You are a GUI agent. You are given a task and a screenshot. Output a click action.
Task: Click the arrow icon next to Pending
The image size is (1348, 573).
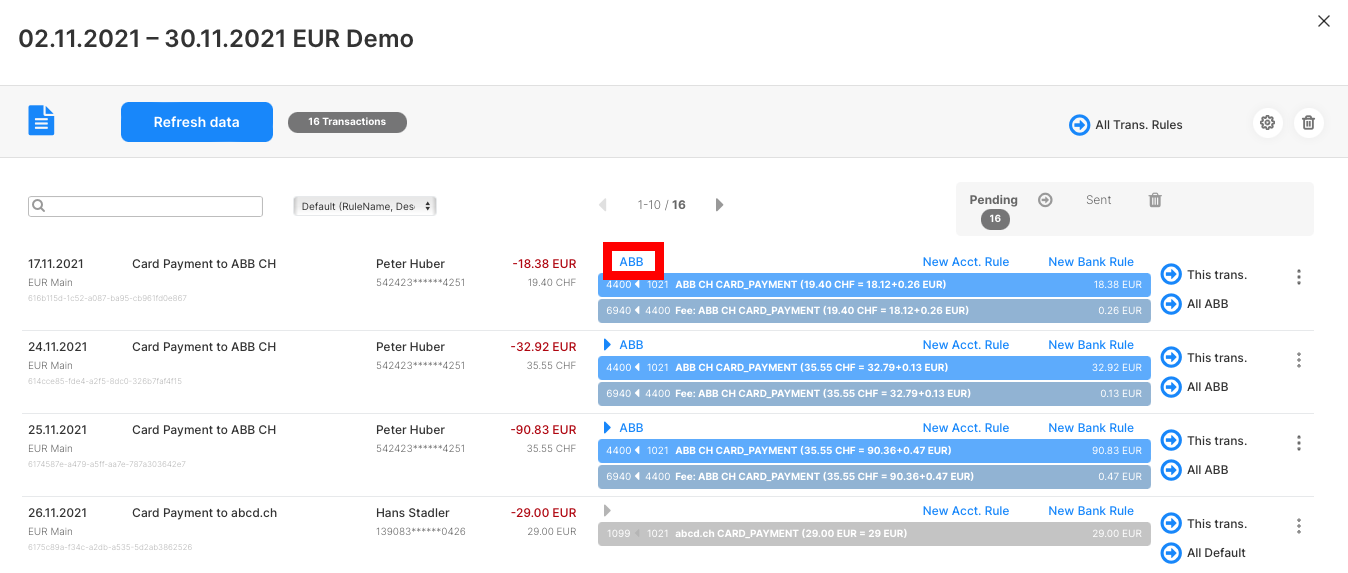click(x=1045, y=200)
